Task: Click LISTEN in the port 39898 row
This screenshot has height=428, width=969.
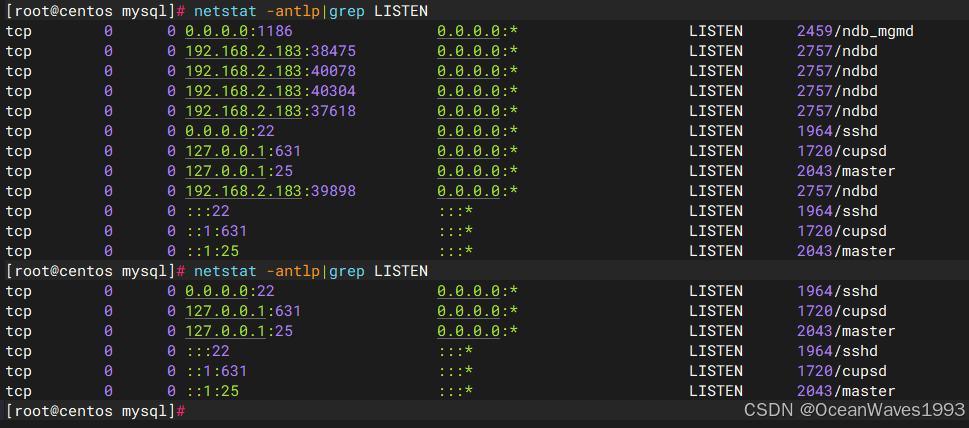Action: (716, 191)
